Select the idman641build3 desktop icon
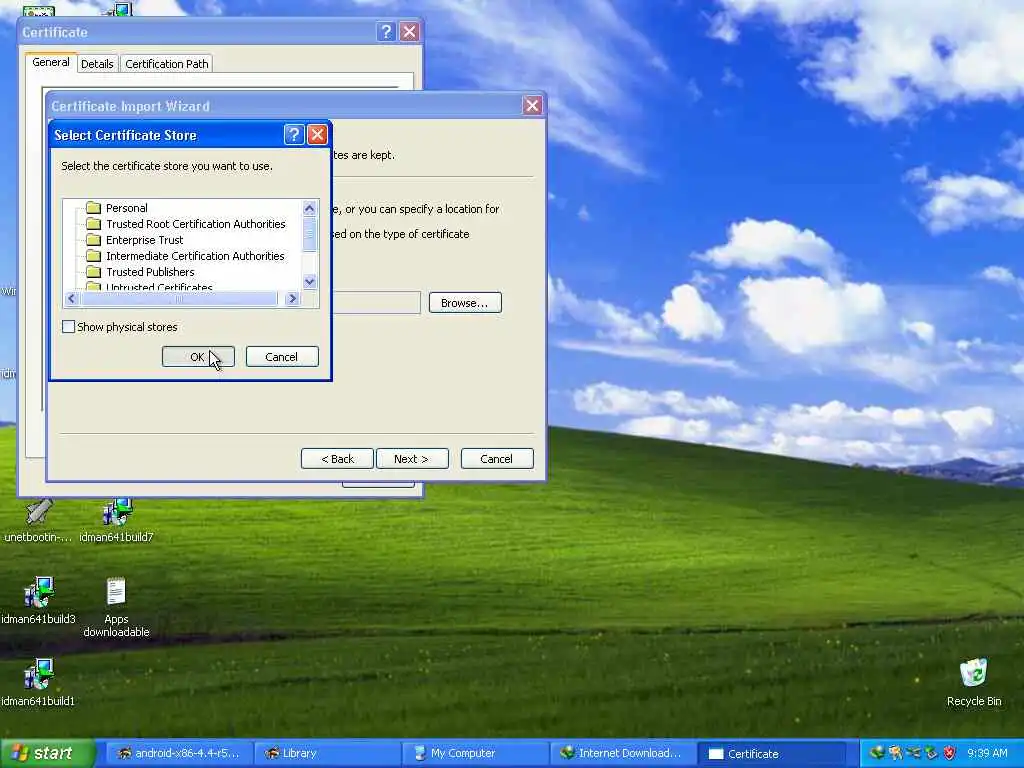1024x768 pixels. (x=38, y=601)
